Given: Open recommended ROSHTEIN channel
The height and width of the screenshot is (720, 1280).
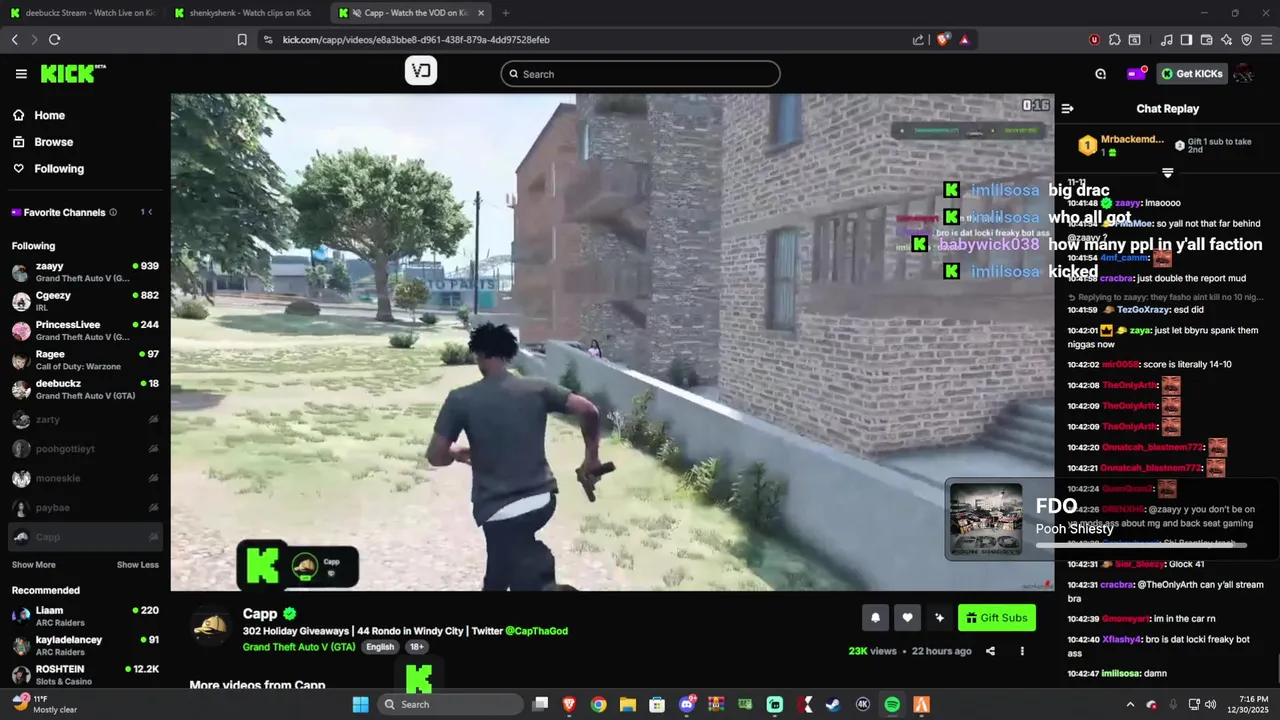Looking at the screenshot, I should pos(85,675).
